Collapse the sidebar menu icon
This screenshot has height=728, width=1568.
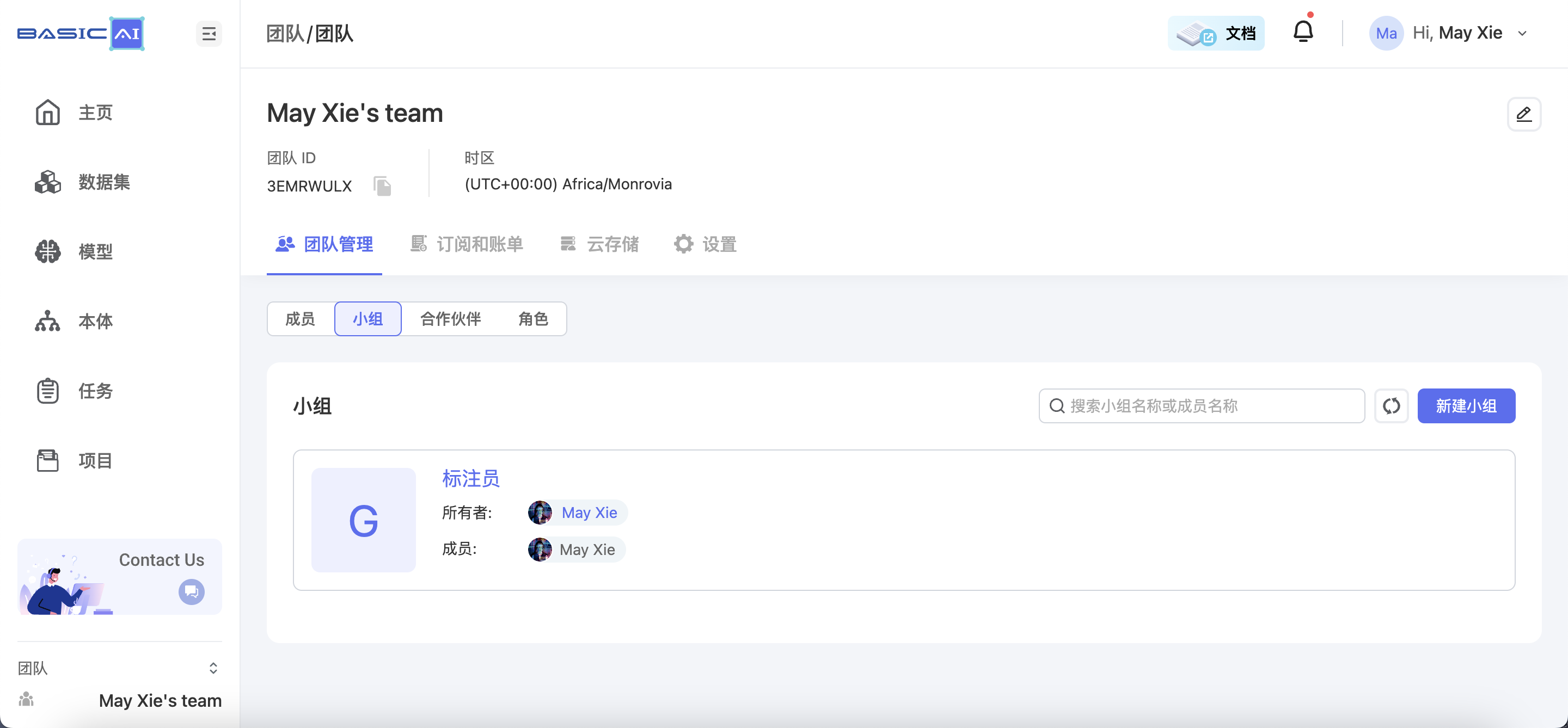pyautogui.click(x=209, y=33)
